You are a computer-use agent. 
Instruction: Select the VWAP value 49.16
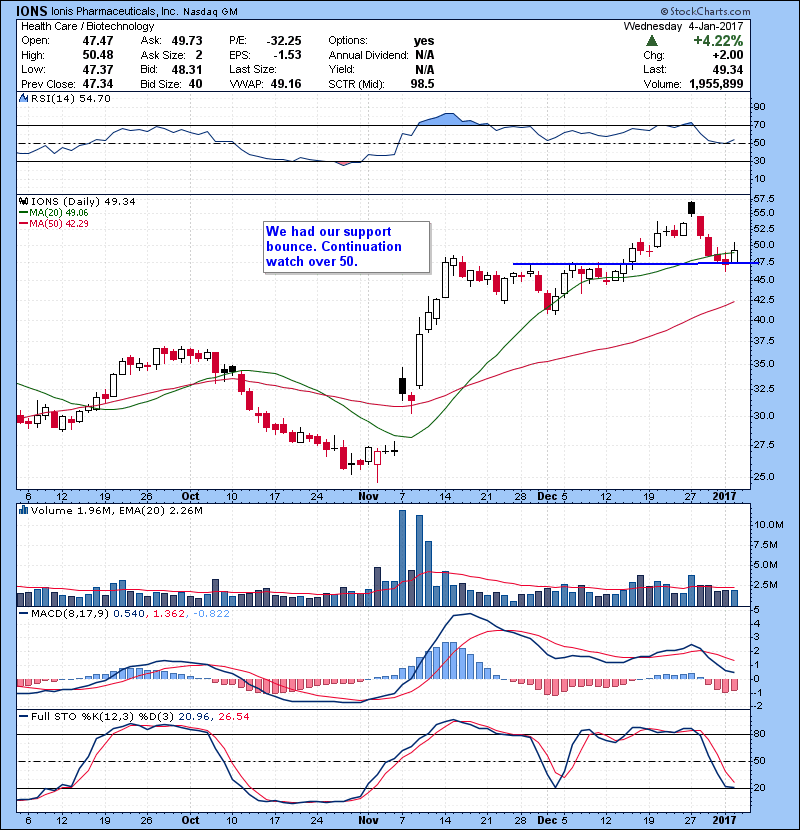point(286,84)
